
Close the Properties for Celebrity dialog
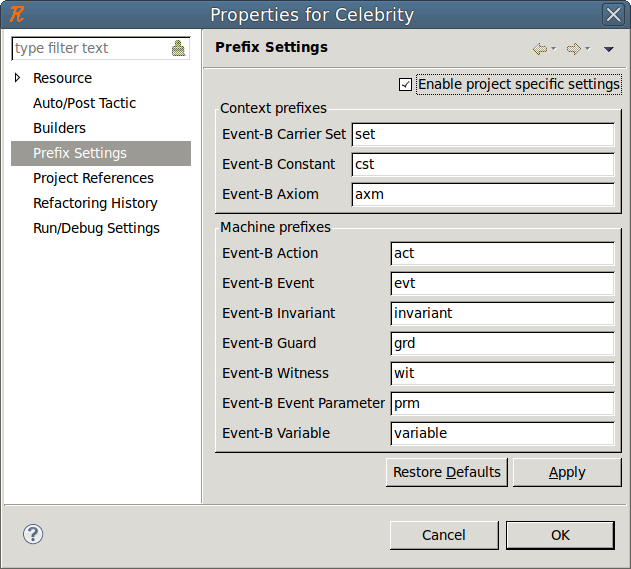[614, 14]
